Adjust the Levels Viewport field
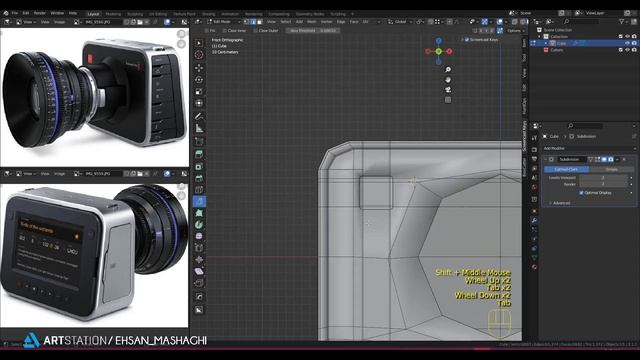The width and height of the screenshot is (640, 360). [x=603, y=178]
